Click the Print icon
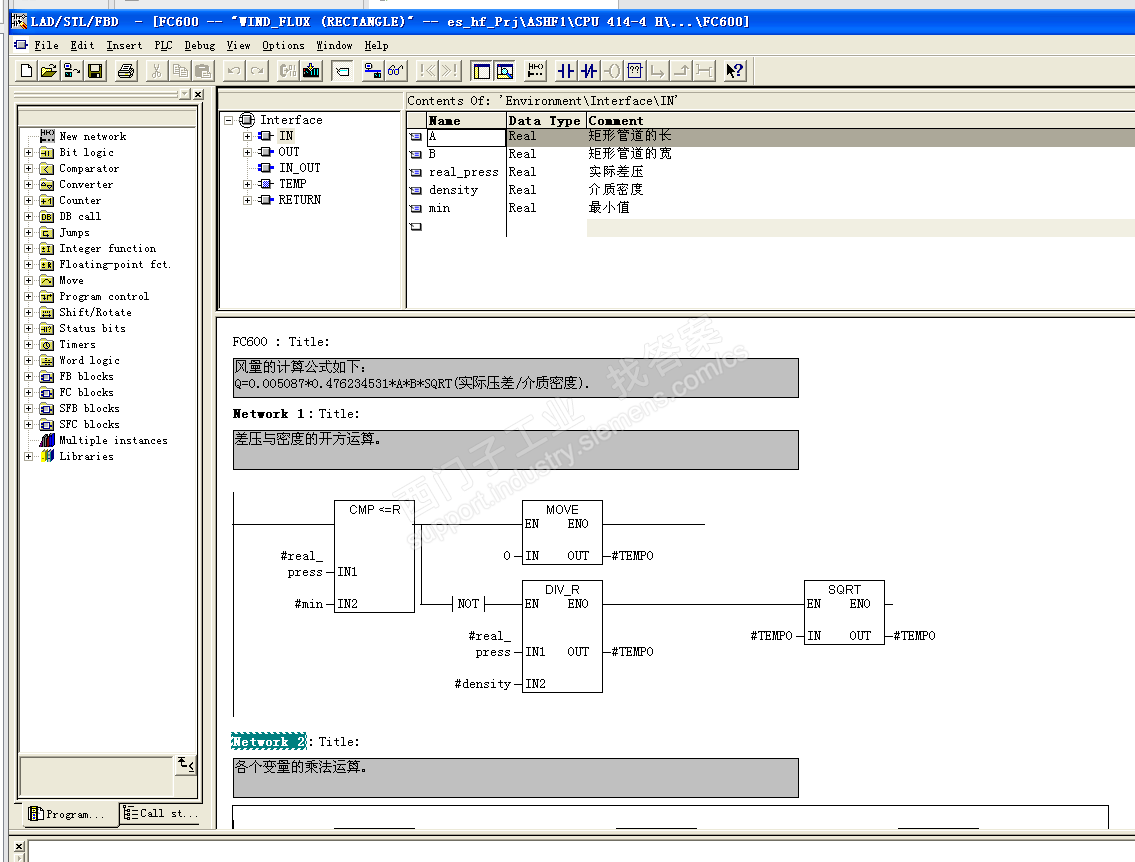The height and width of the screenshot is (862, 1135). point(125,71)
